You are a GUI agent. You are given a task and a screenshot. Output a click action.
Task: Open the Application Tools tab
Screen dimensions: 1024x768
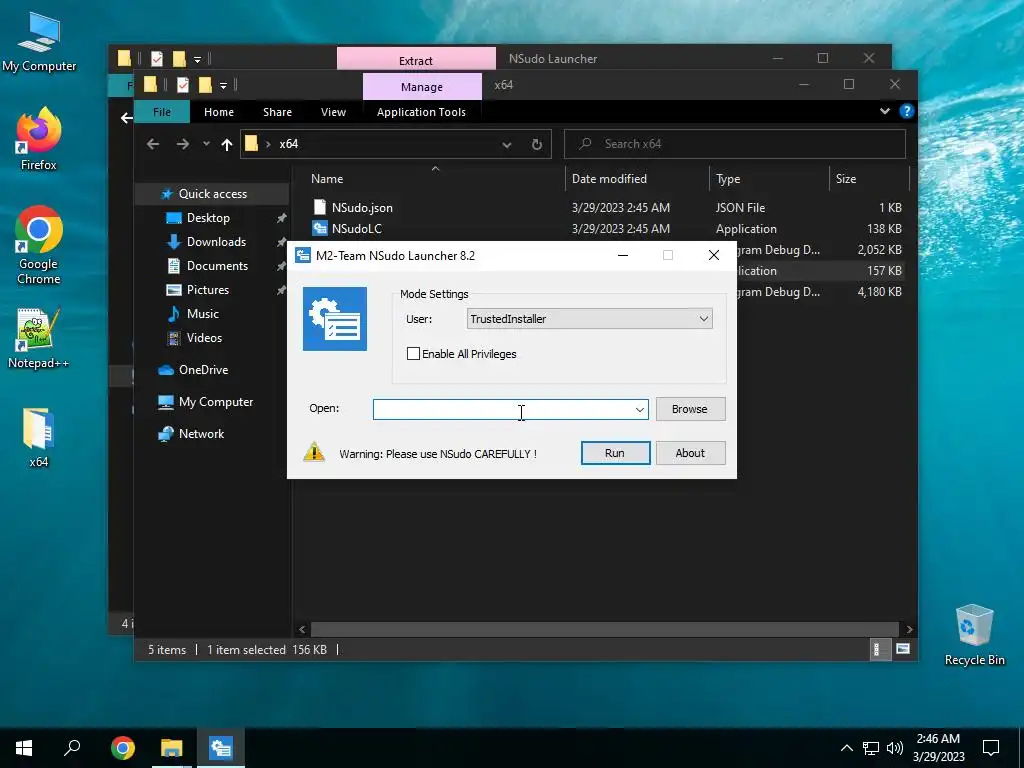pos(421,112)
